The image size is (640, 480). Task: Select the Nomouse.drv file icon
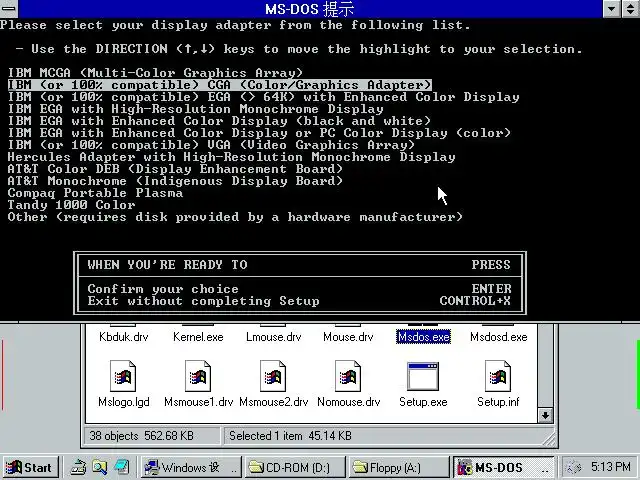(348, 376)
